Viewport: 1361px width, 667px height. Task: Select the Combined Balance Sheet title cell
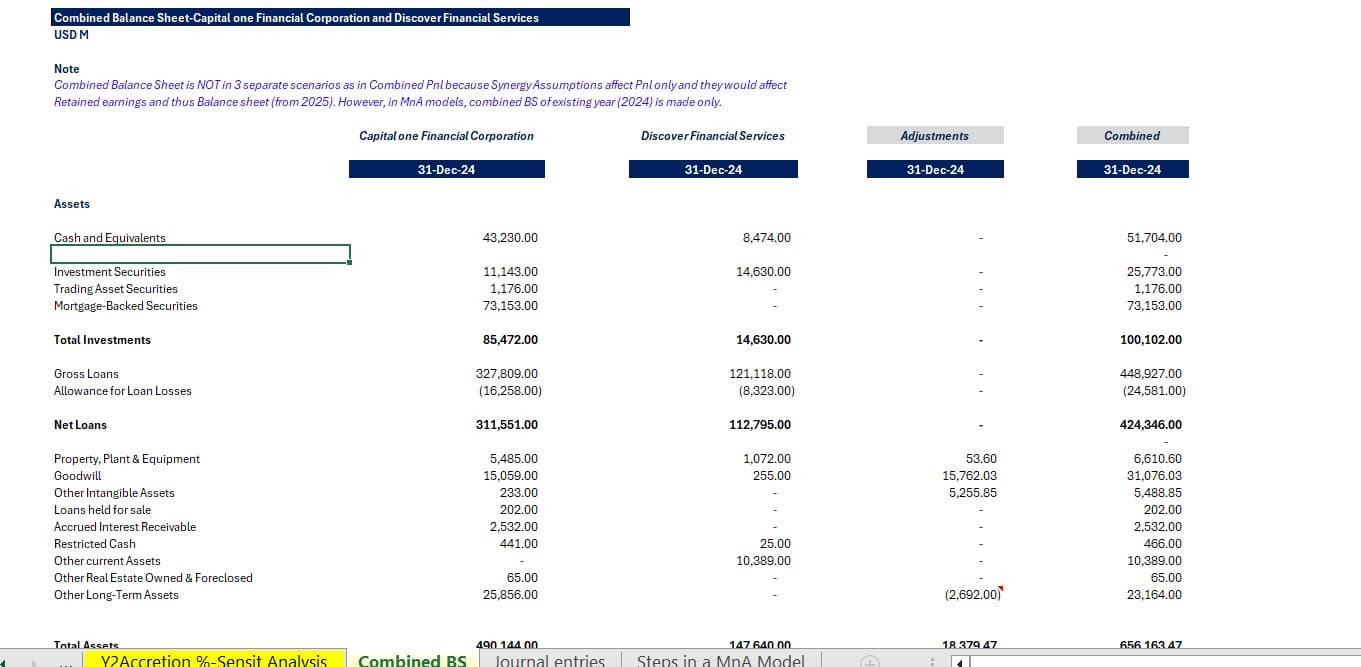[340, 17]
